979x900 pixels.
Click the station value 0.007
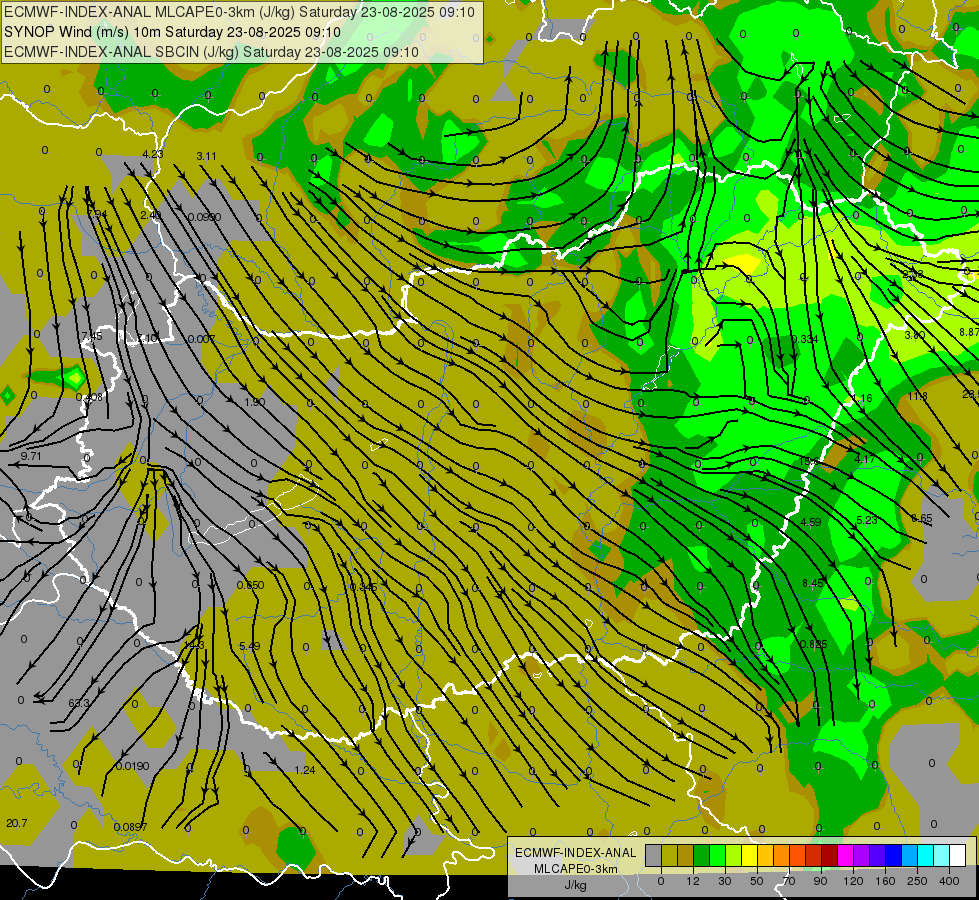(202, 339)
